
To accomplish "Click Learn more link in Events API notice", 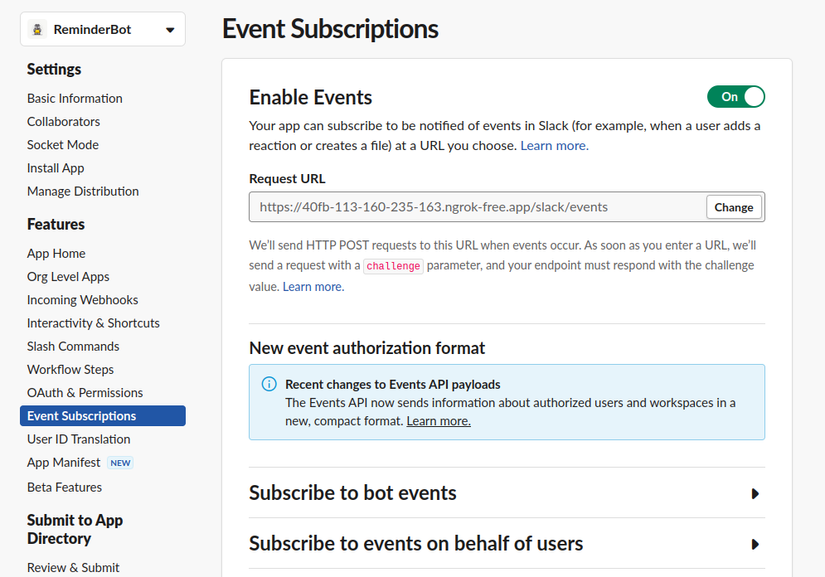I will (x=438, y=421).
